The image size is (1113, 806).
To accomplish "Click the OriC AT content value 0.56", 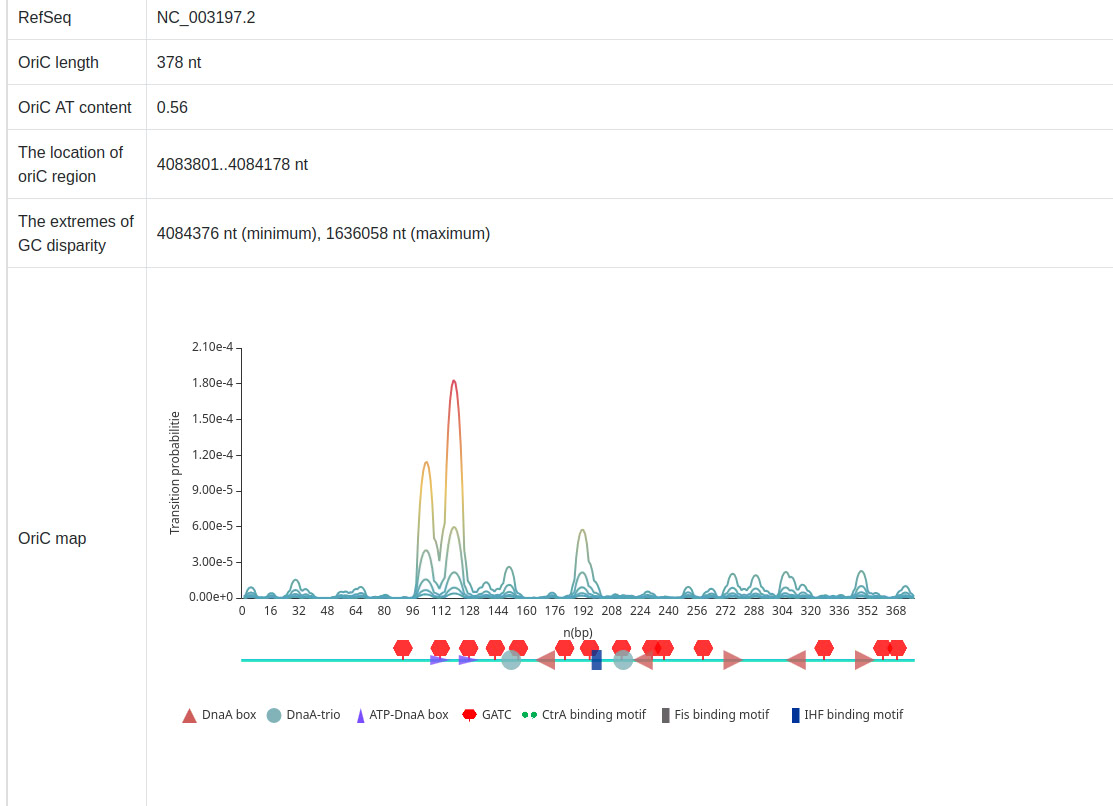I will point(172,107).
